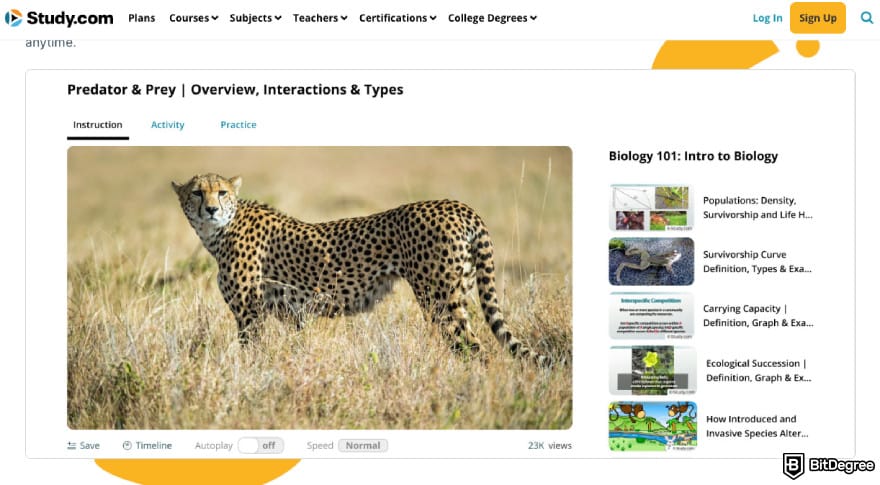Open Survivorship Curve frog thumbnail
880x485 pixels.
[651, 262]
